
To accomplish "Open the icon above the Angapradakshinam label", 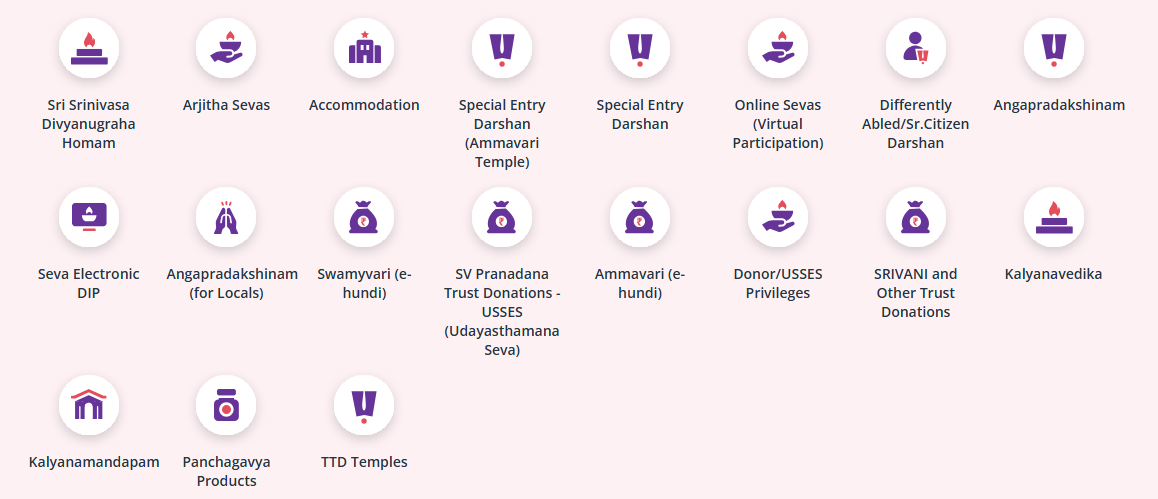I will click(x=1054, y=48).
